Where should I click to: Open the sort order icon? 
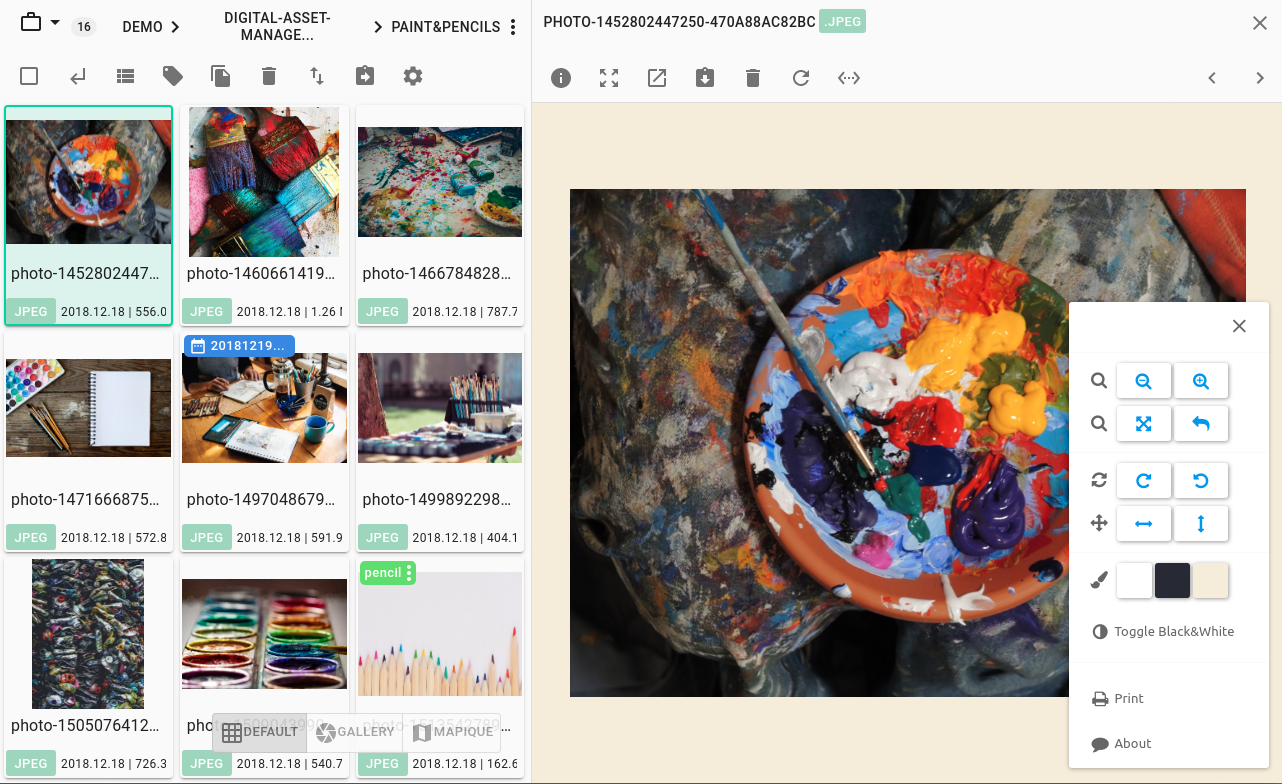pyautogui.click(x=317, y=76)
